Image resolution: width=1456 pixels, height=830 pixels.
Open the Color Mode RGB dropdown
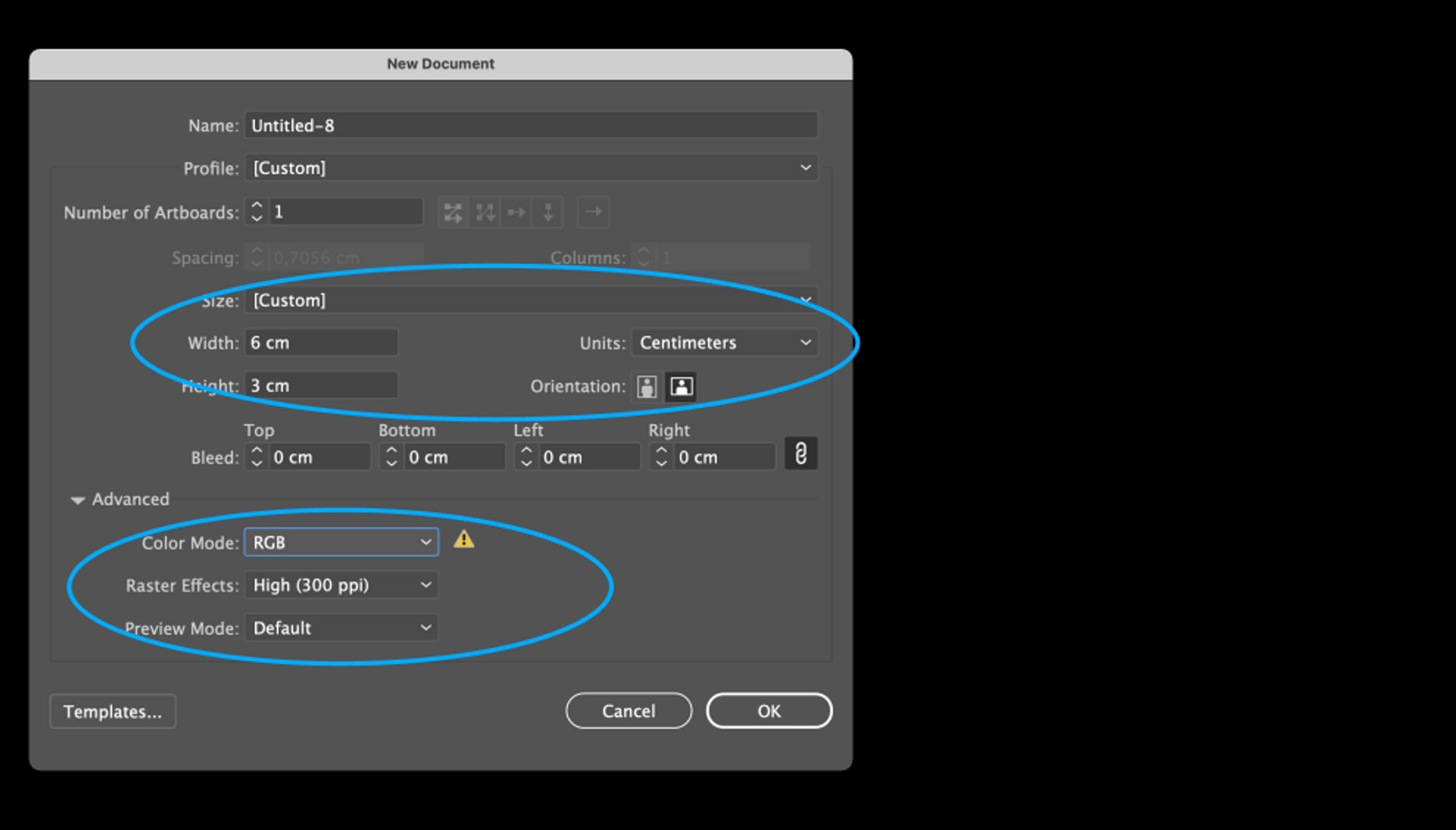(x=341, y=542)
